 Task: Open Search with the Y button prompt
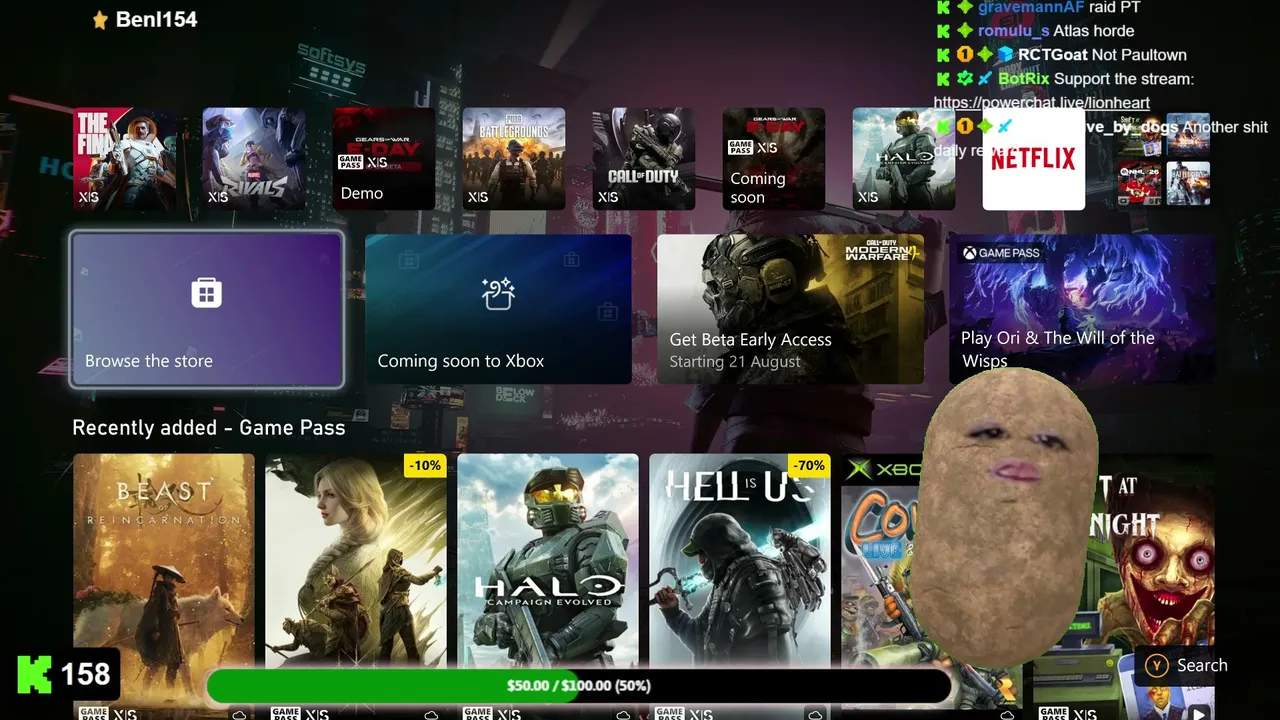[1187, 666]
